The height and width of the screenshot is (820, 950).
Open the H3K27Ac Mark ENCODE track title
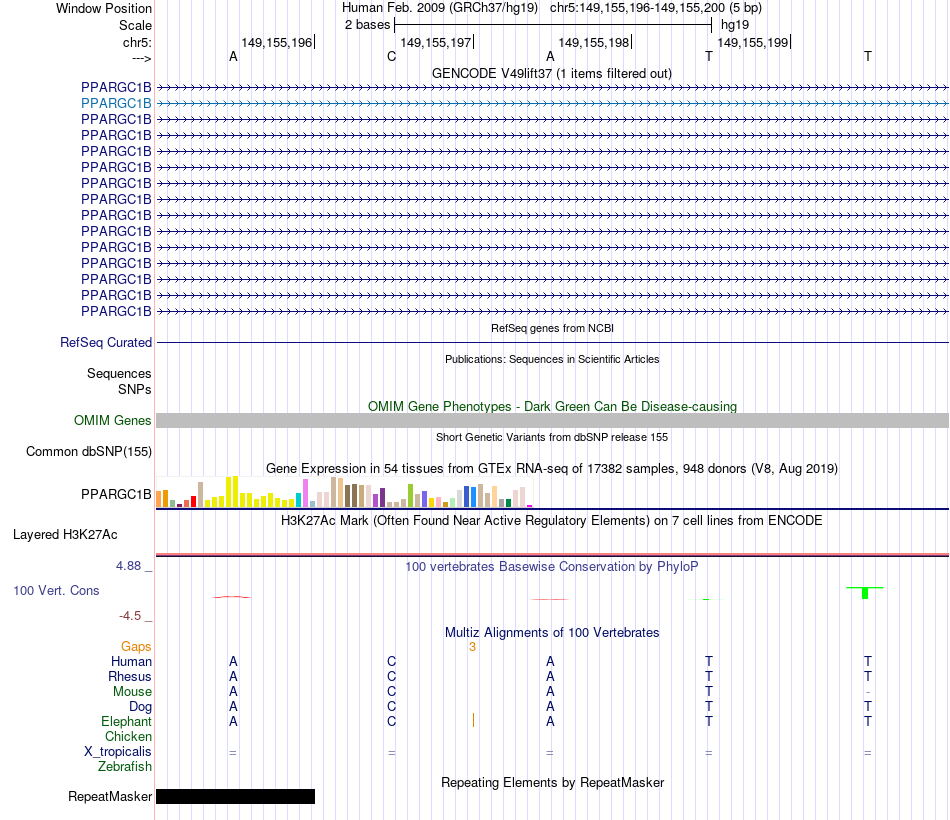pyautogui.click(x=552, y=521)
